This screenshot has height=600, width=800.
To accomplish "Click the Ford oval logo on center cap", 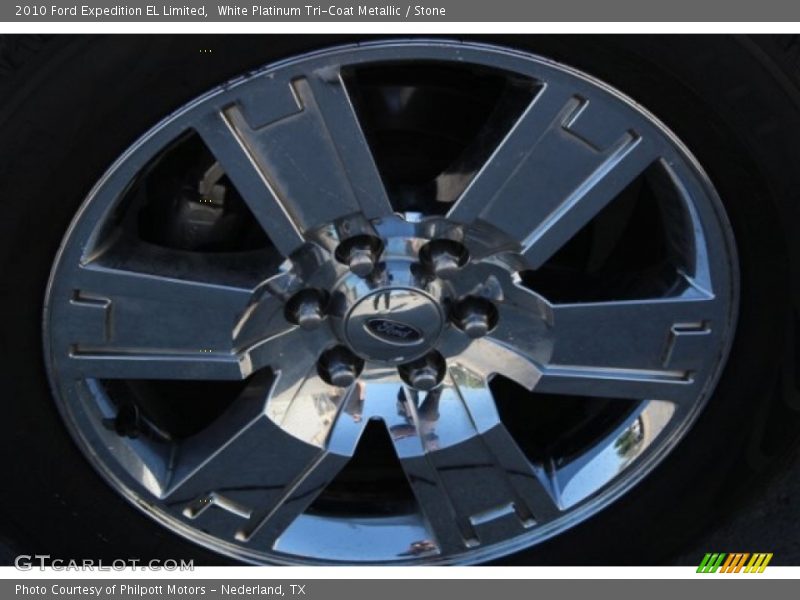I will 393,331.
